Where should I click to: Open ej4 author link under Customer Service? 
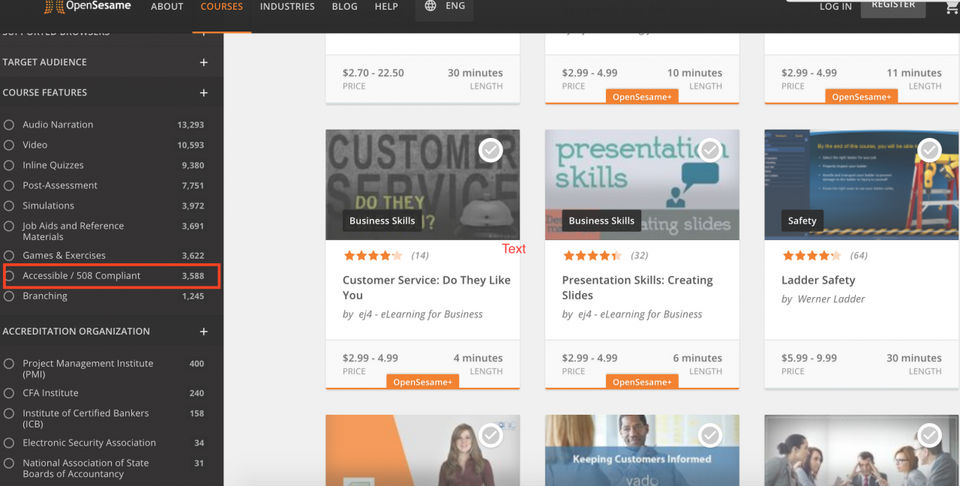click(x=421, y=315)
